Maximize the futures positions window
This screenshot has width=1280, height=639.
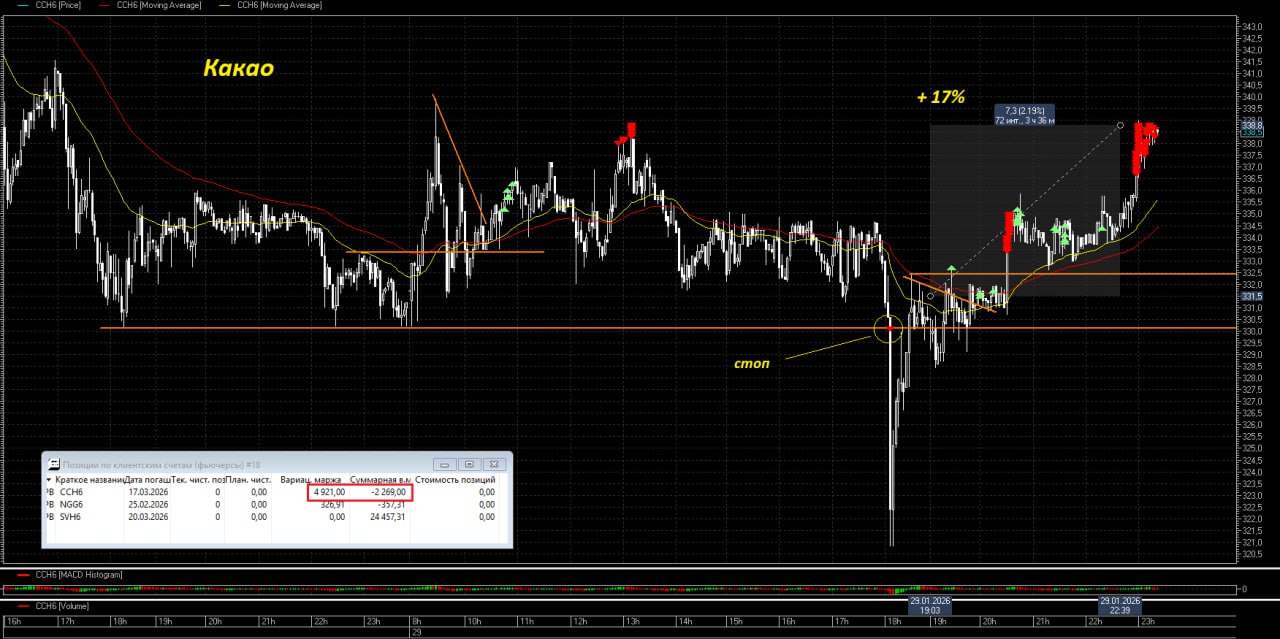[x=468, y=464]
